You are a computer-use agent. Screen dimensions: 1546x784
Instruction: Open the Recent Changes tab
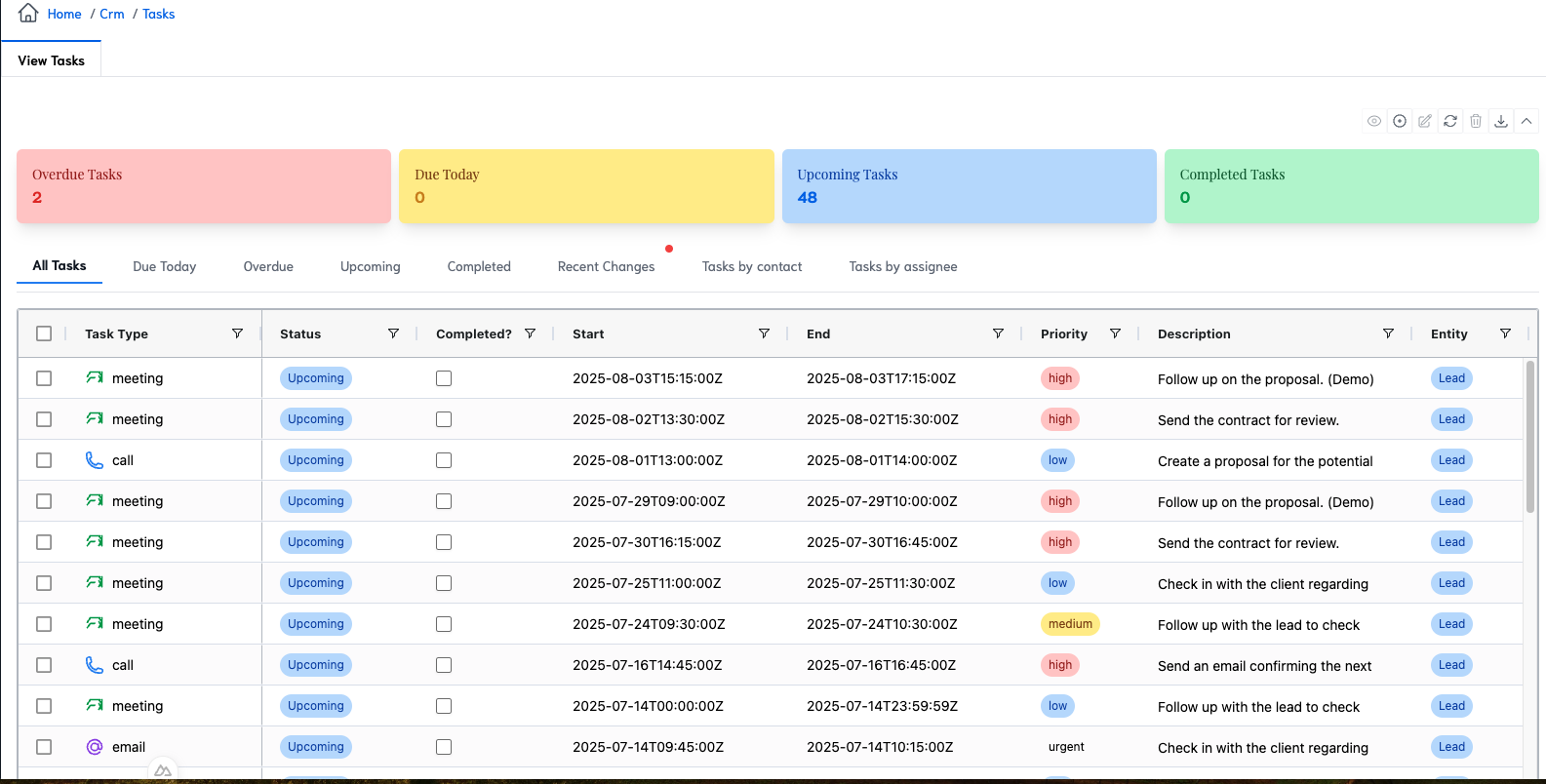pyautogui.click(x=607, y=266)
